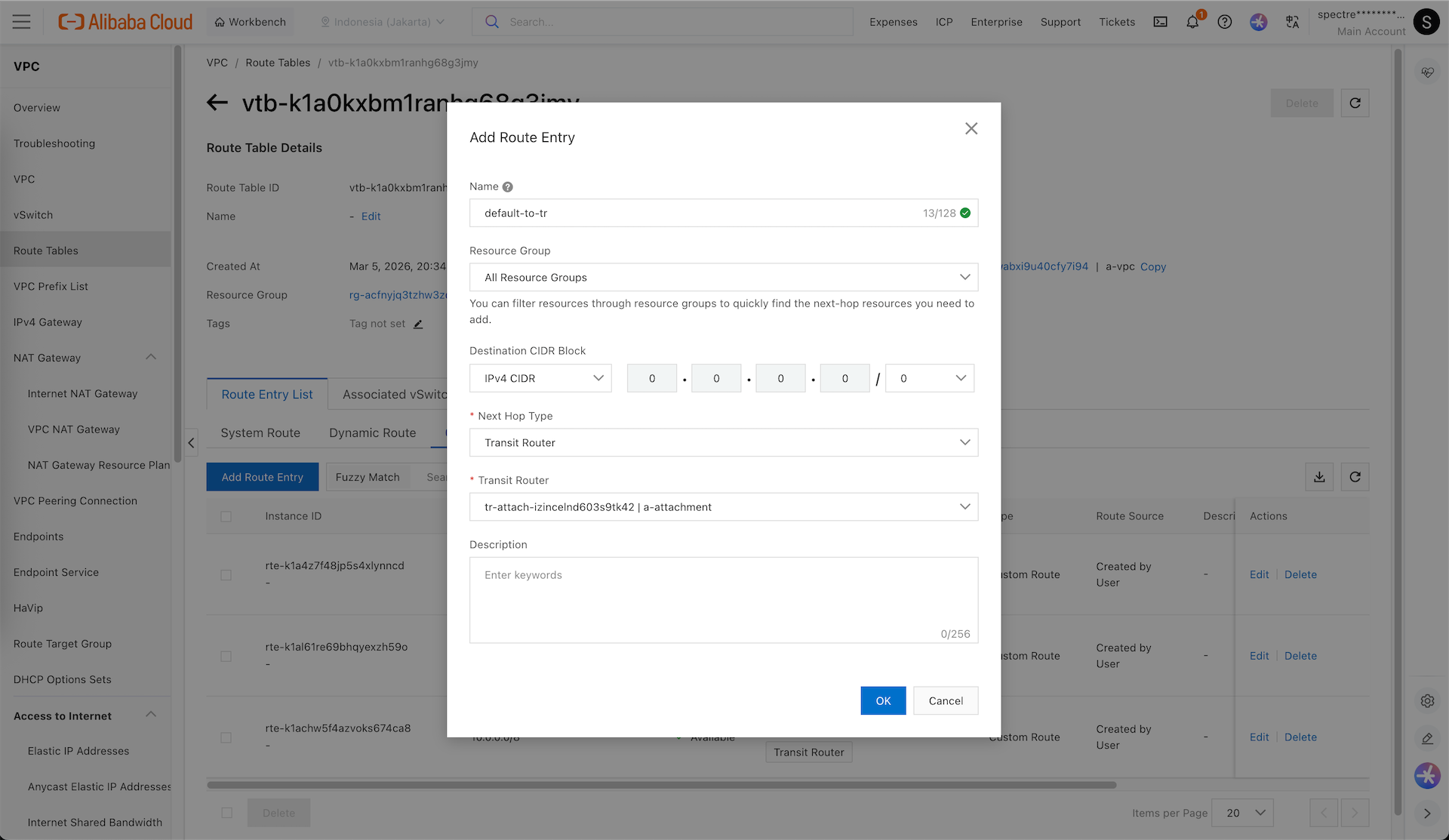Click the edit tags pencil icon

pos(418,324)
